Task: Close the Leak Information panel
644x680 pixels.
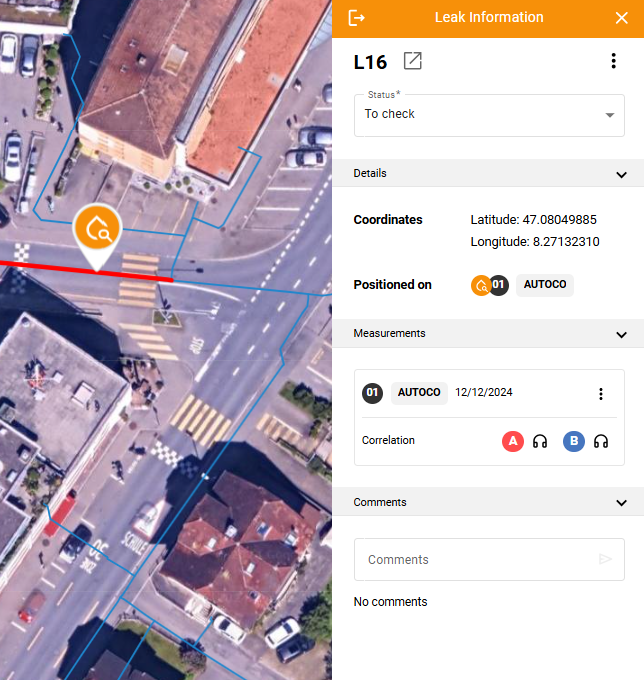Action: click(621, 18)
